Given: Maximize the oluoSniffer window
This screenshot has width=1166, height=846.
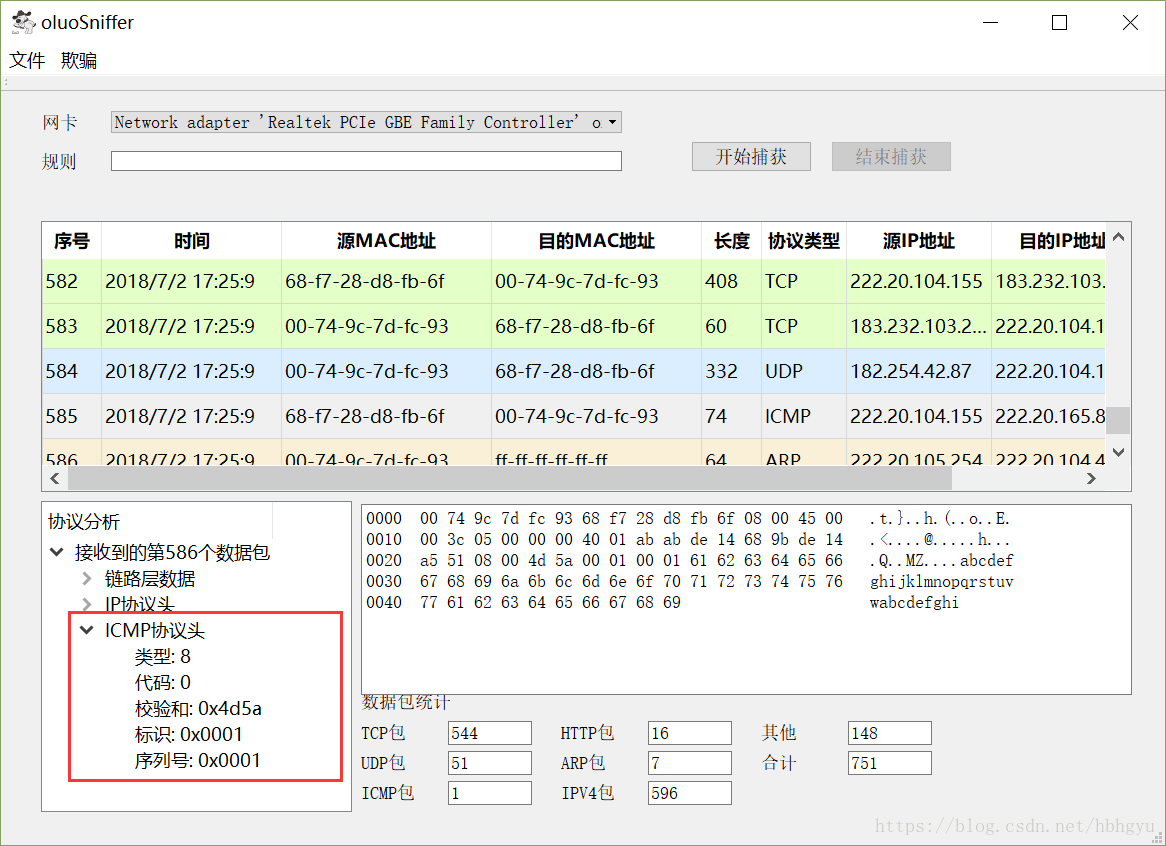Looking at the screenshot, I should coord(1060,22).
